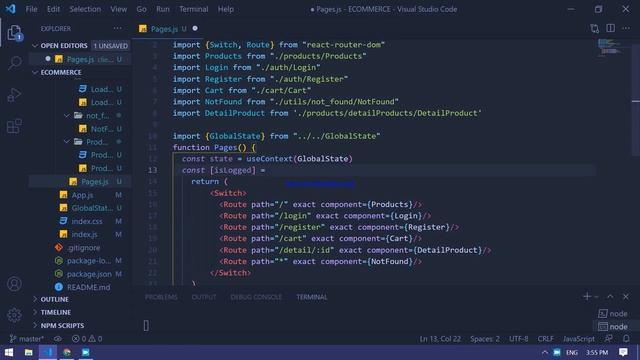The image size is (640, 360).
Task: Open the Selection menu
Action: (85, 9)
